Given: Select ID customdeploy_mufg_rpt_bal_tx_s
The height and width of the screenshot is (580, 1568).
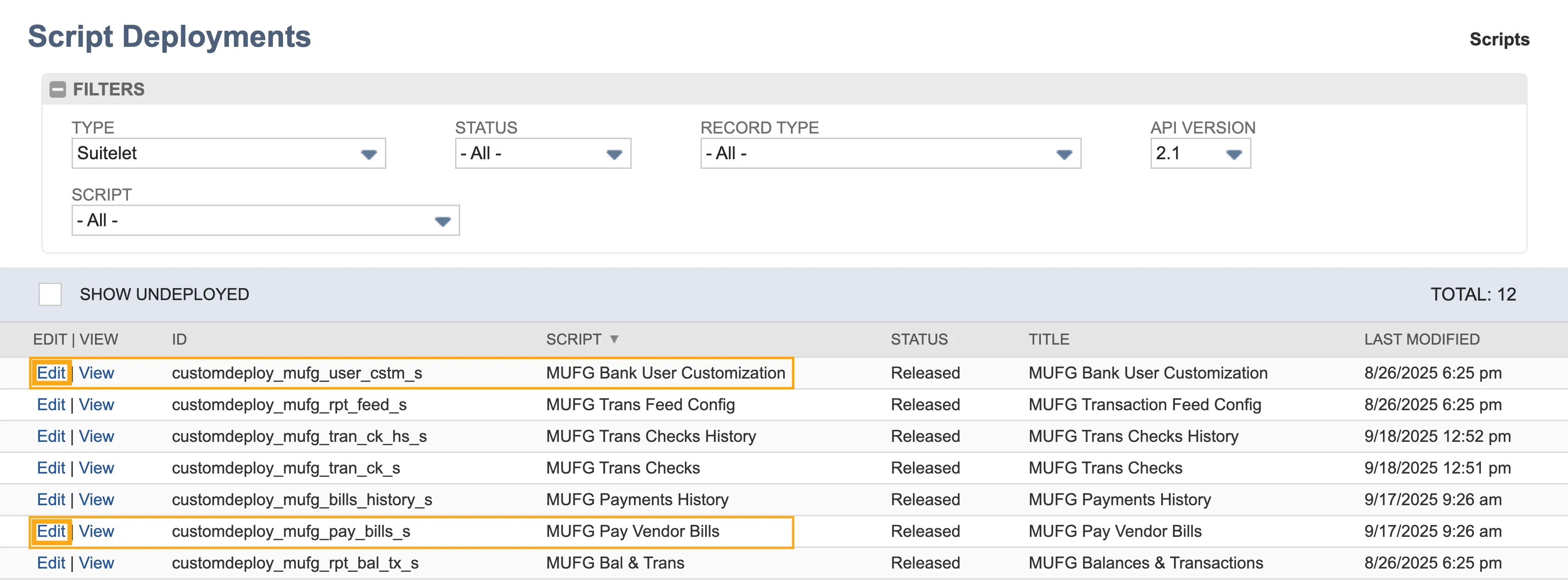Looking at the screenshot, I should pyautogui.click(x=295, y=563).
